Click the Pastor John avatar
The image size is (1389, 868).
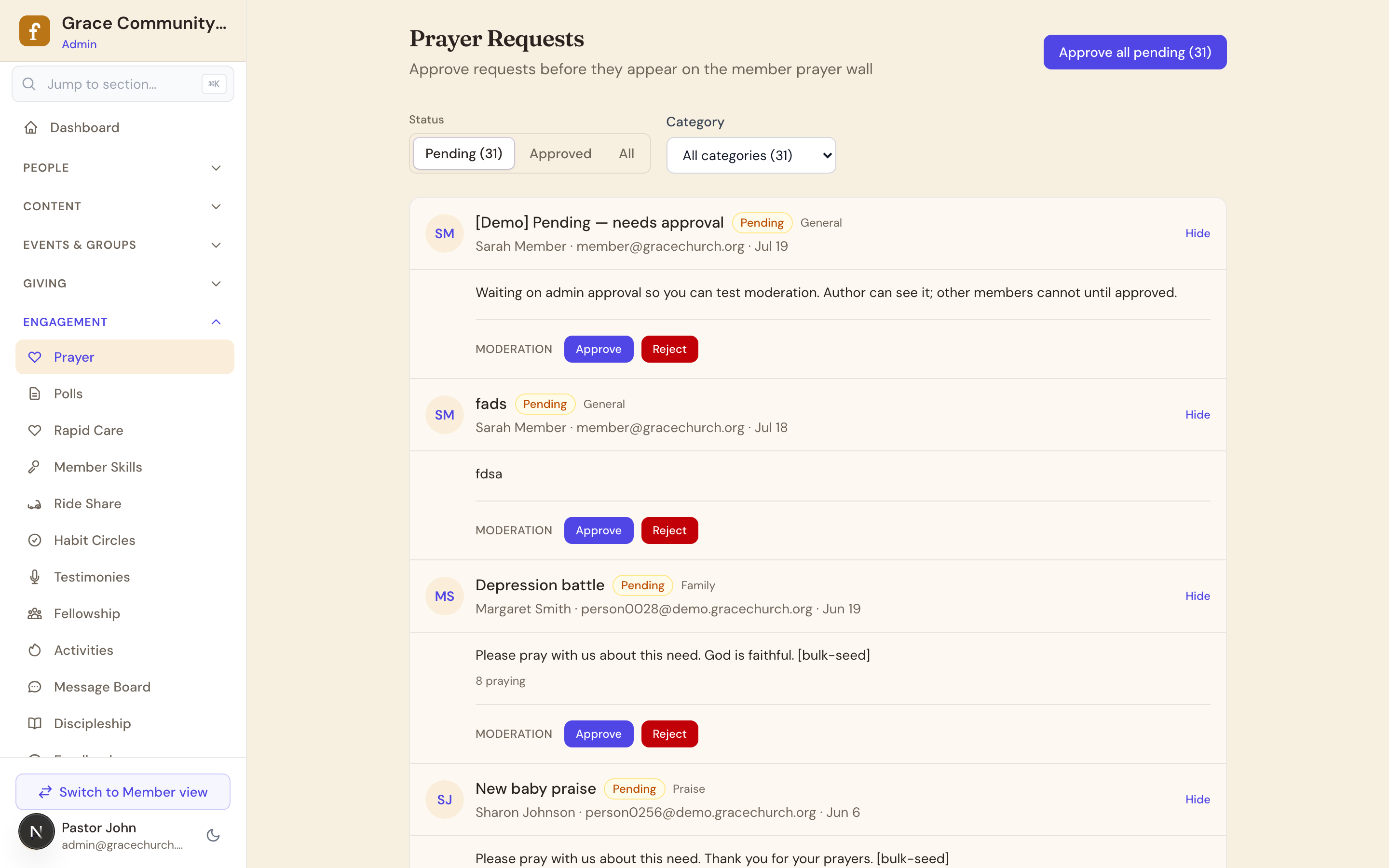[37, 831]
